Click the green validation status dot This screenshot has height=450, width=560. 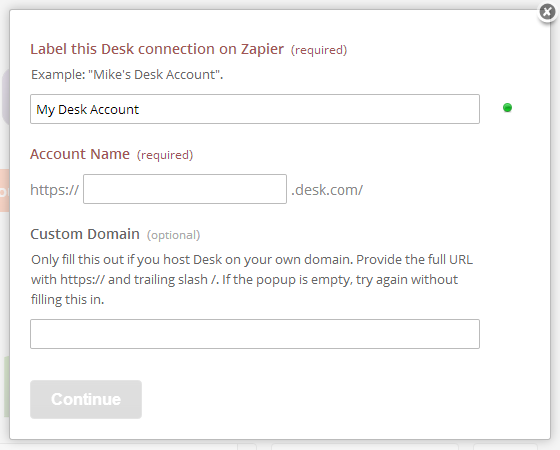point(507,108)
